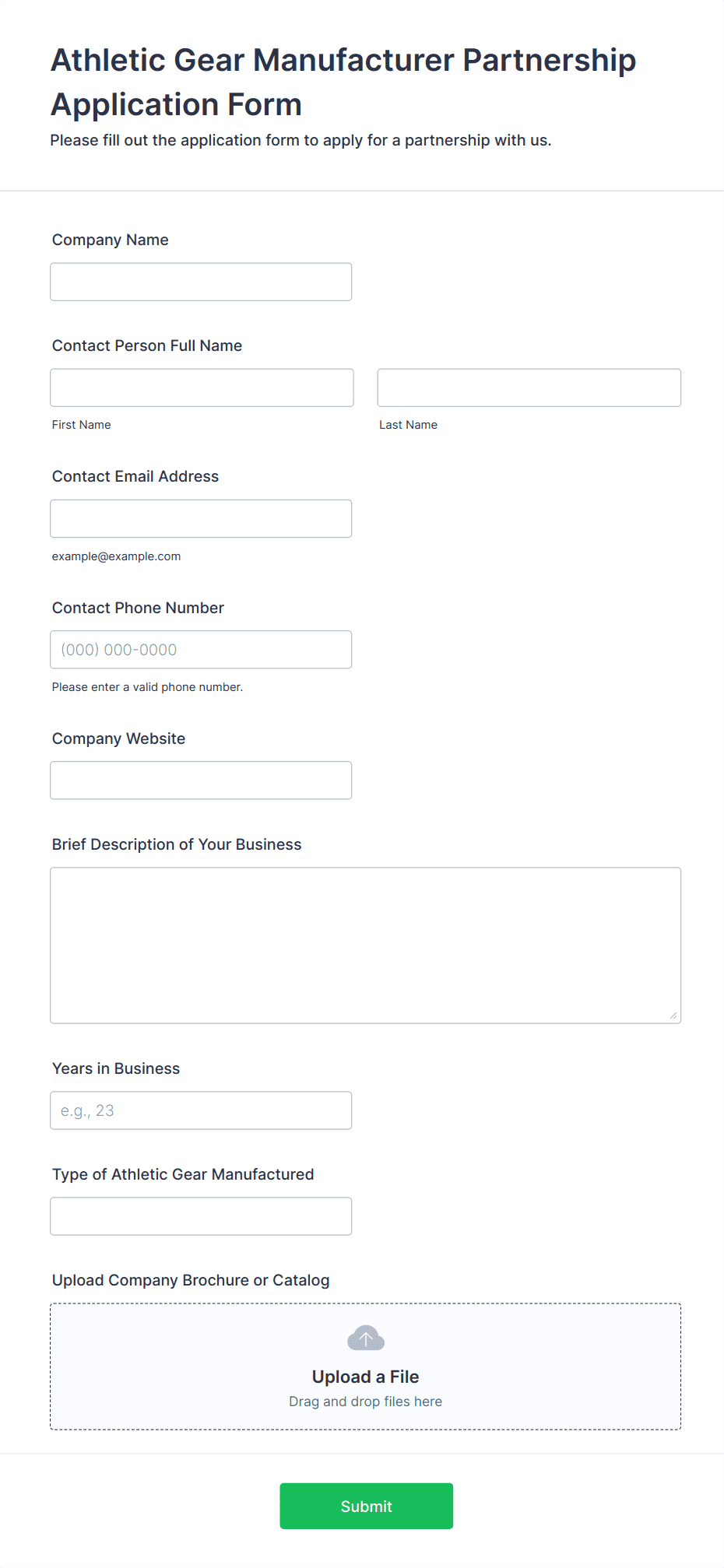
Task: Select the Years in Business number field
Action: [201, 1110]
